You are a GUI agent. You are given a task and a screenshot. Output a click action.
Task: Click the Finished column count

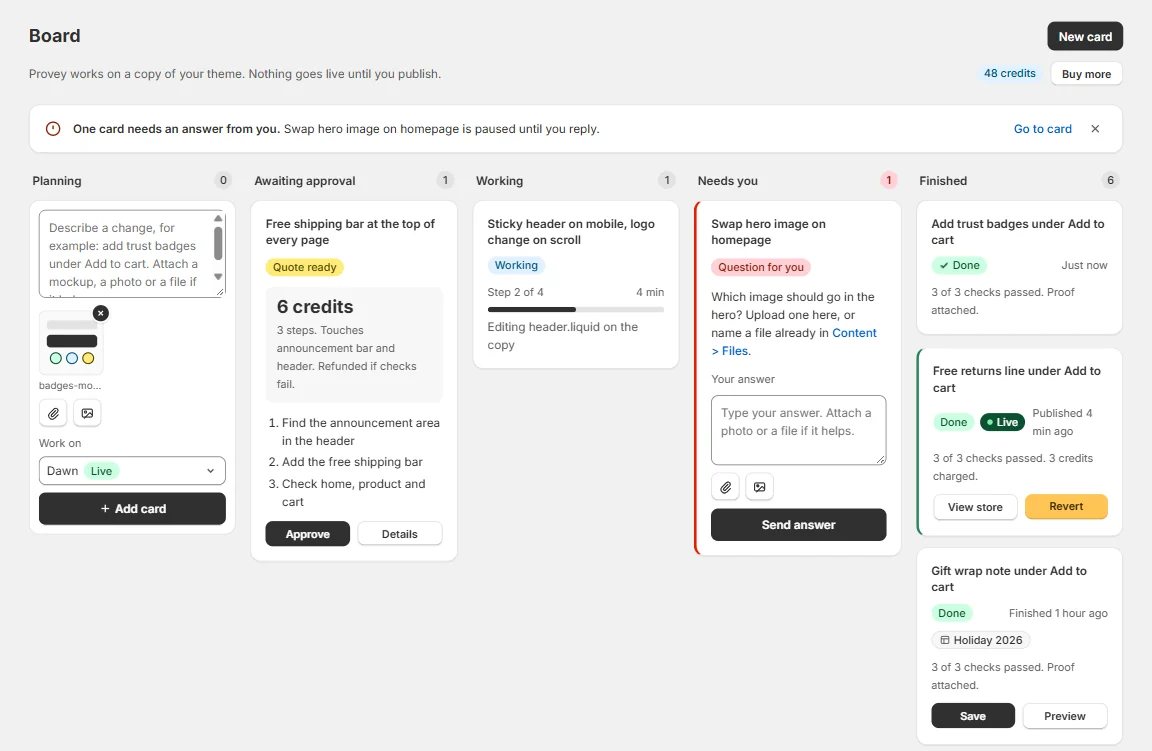click(x=1110, y=180)
